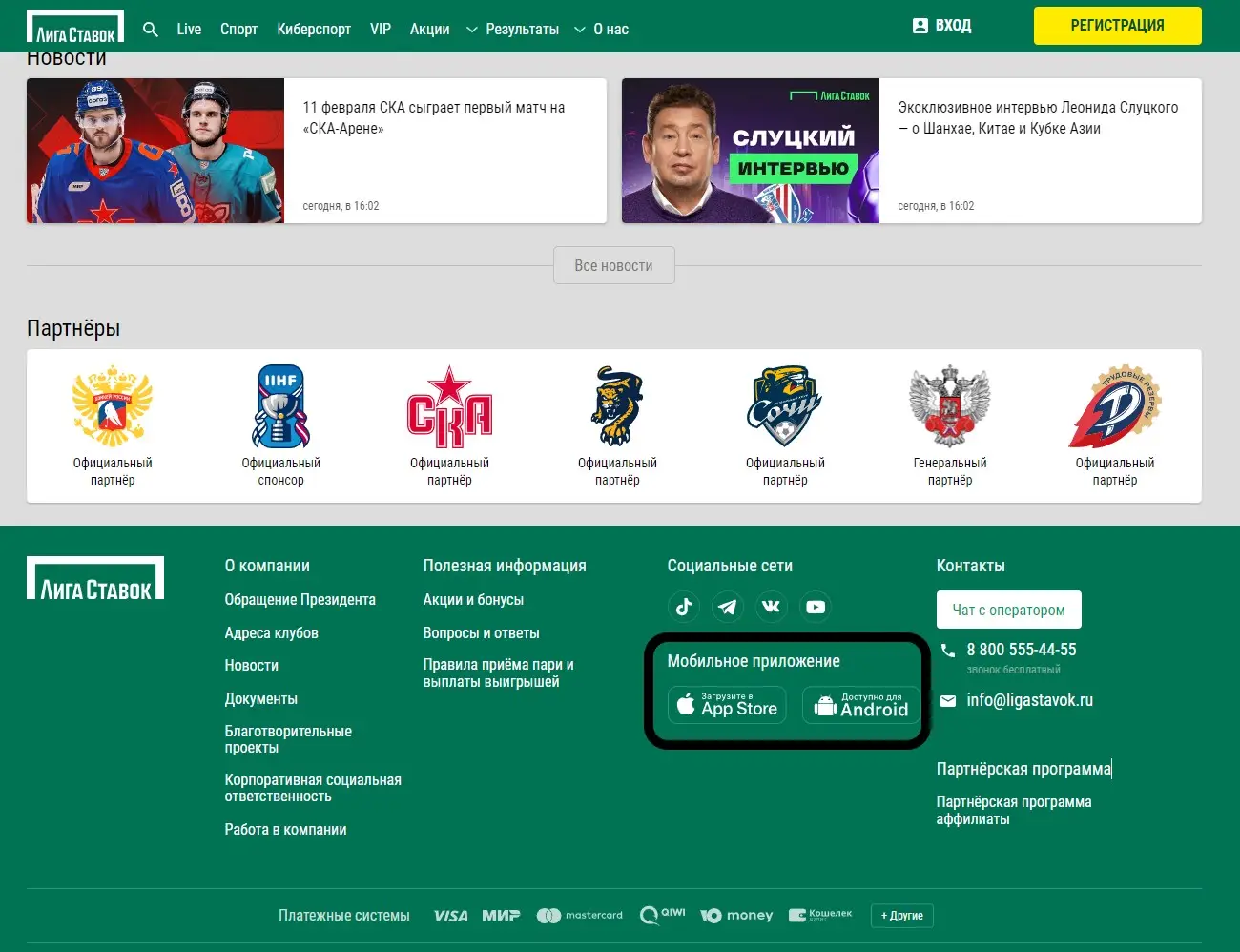Click the ВХОД login button
The image size is (1240, 952).
(x=941, y=26)
